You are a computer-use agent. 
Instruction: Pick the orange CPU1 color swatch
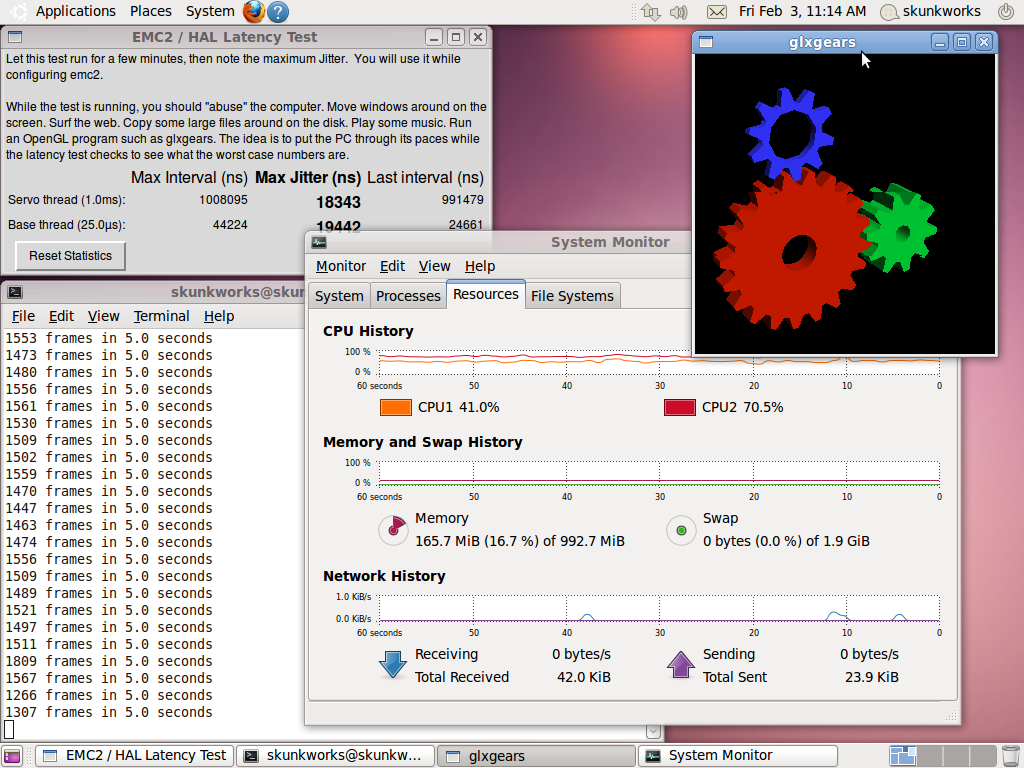(396, 408)
